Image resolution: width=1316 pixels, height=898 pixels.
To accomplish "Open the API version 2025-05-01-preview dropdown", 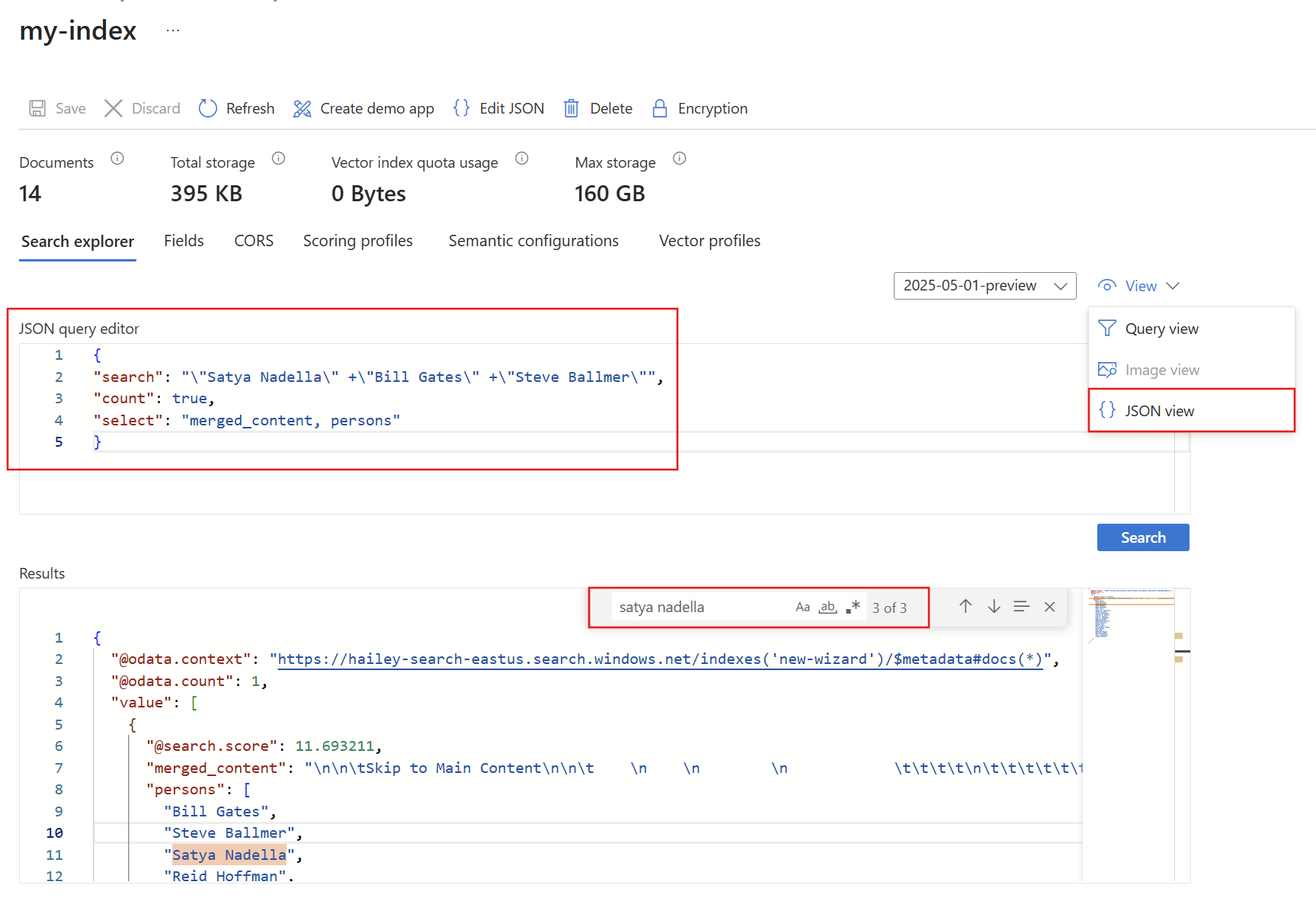I will coord(985,286).
